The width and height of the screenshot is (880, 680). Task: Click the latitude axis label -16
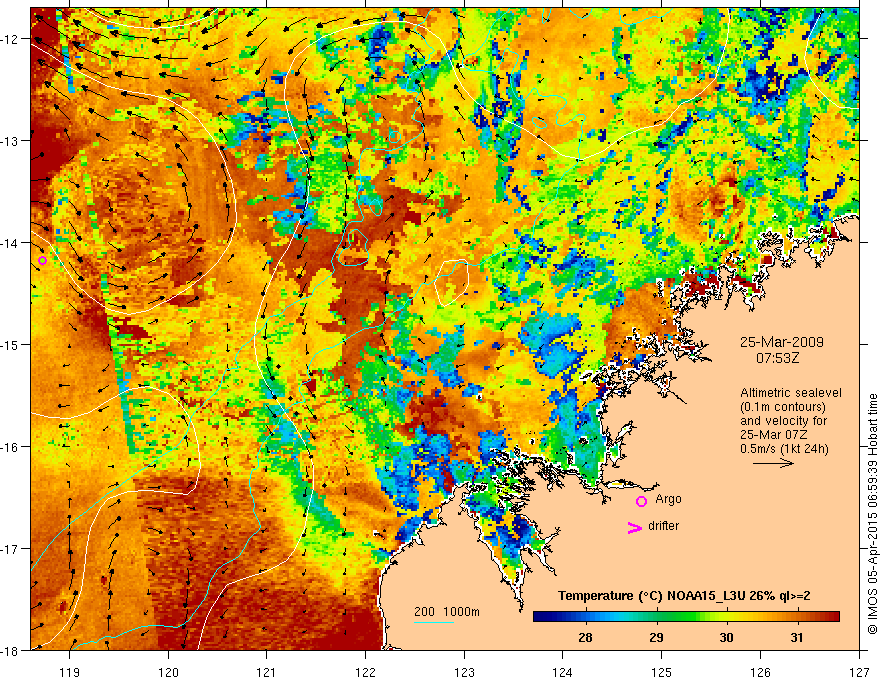point(11,447)
